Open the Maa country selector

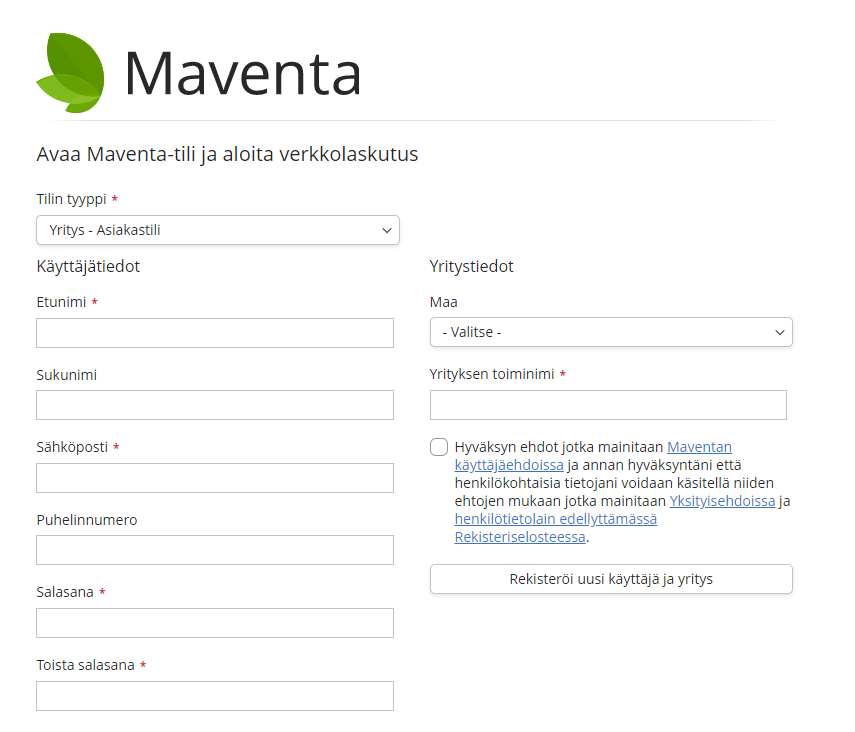click(610, 332)
